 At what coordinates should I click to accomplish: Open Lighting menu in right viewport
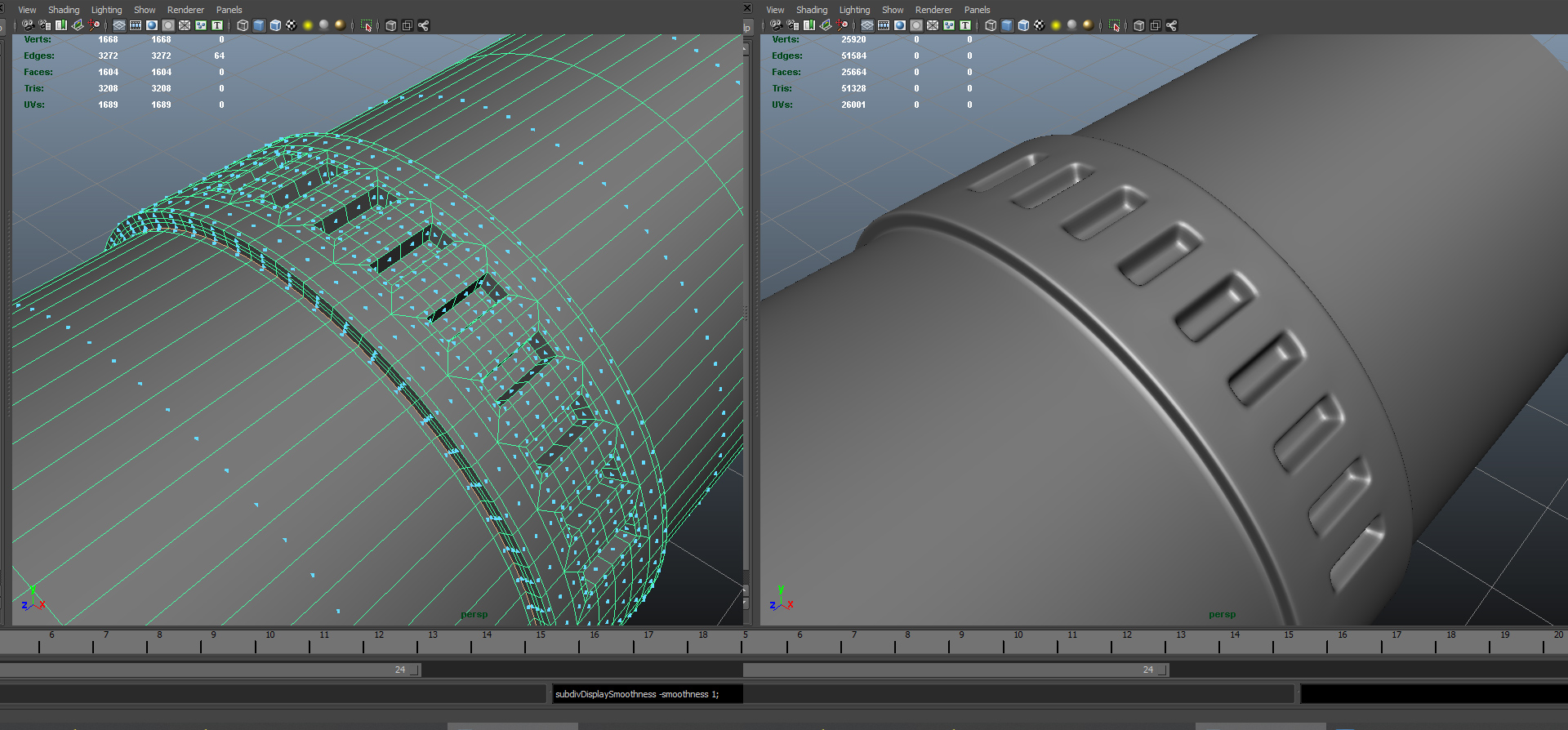coord(854,10)
